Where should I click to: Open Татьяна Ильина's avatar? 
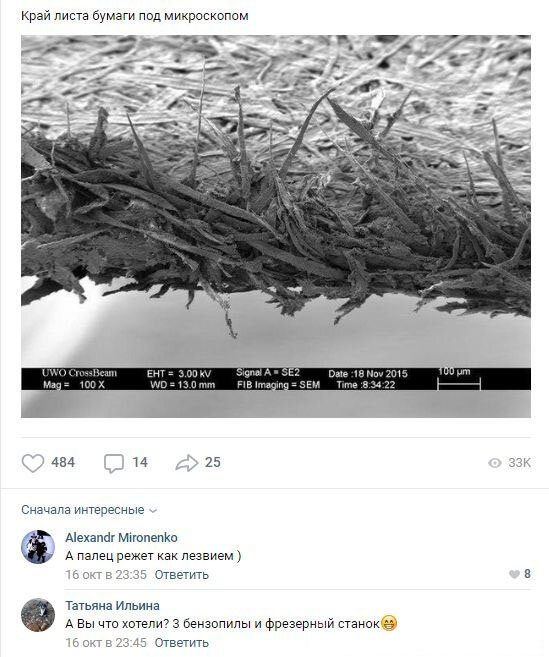click(x=38, y=615)
